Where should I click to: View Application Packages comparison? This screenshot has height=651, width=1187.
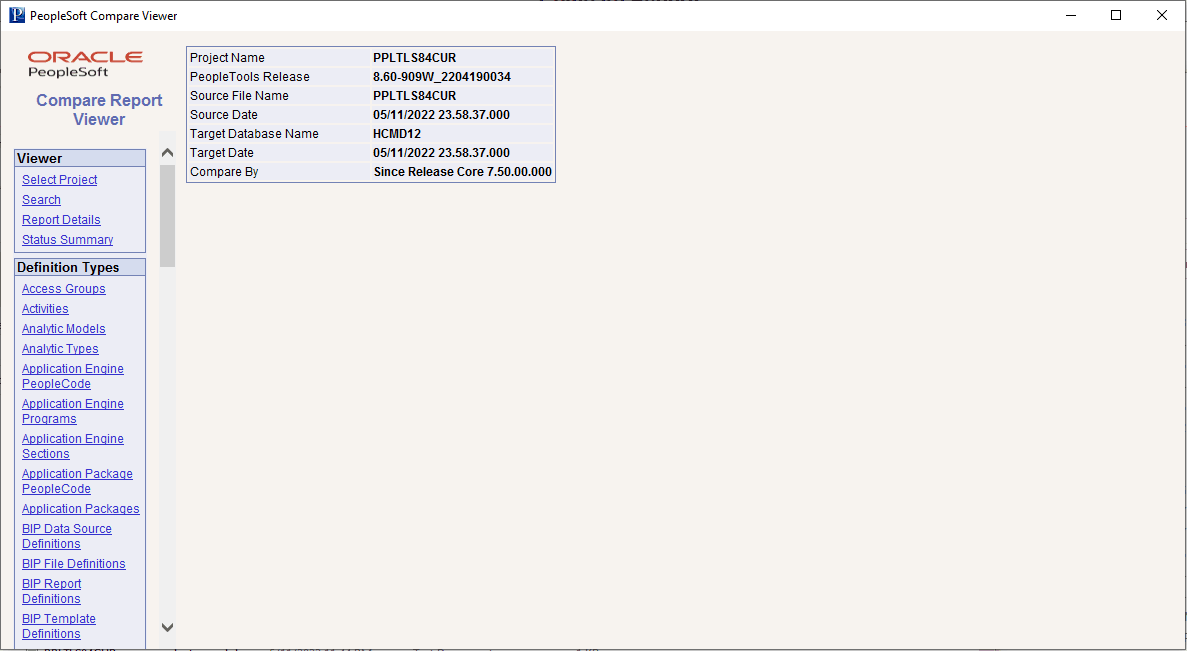click(80, 508)
